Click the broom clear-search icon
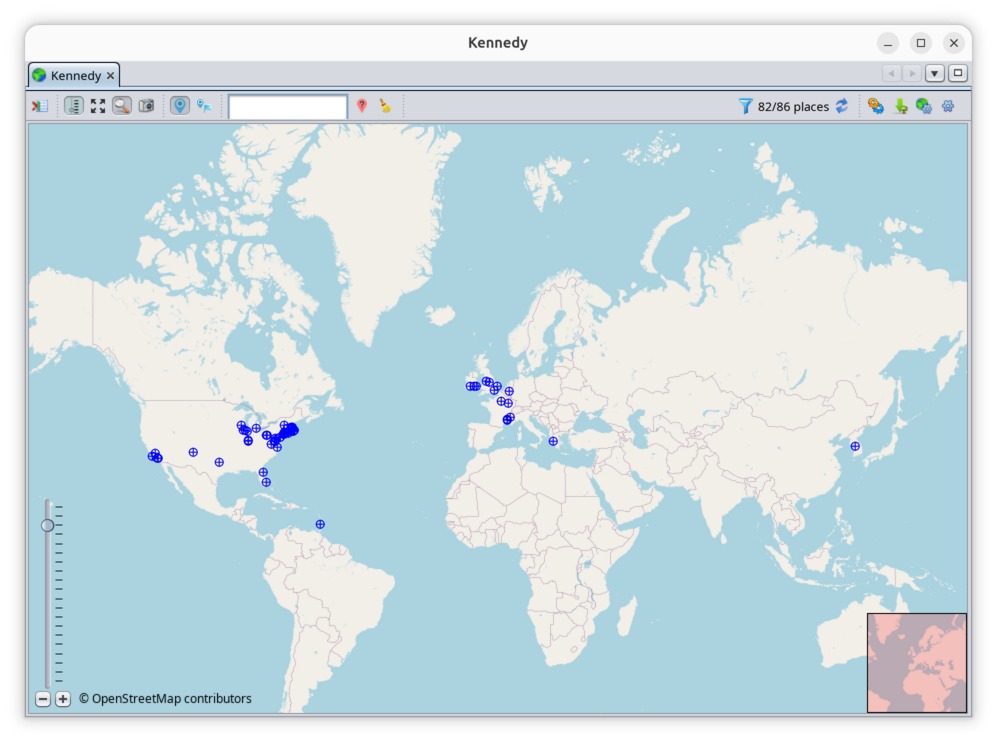Screen dimensions: 997x742 [x=385, y=106]
